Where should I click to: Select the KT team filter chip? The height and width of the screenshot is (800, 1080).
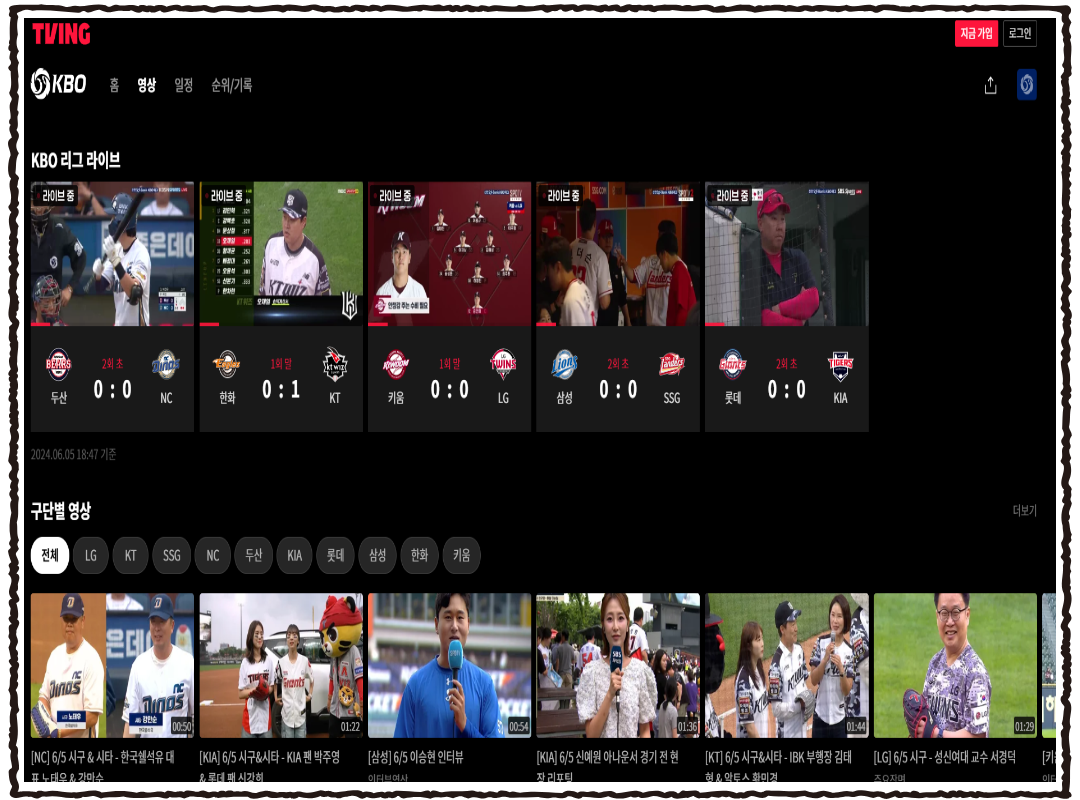pos(130,555)
